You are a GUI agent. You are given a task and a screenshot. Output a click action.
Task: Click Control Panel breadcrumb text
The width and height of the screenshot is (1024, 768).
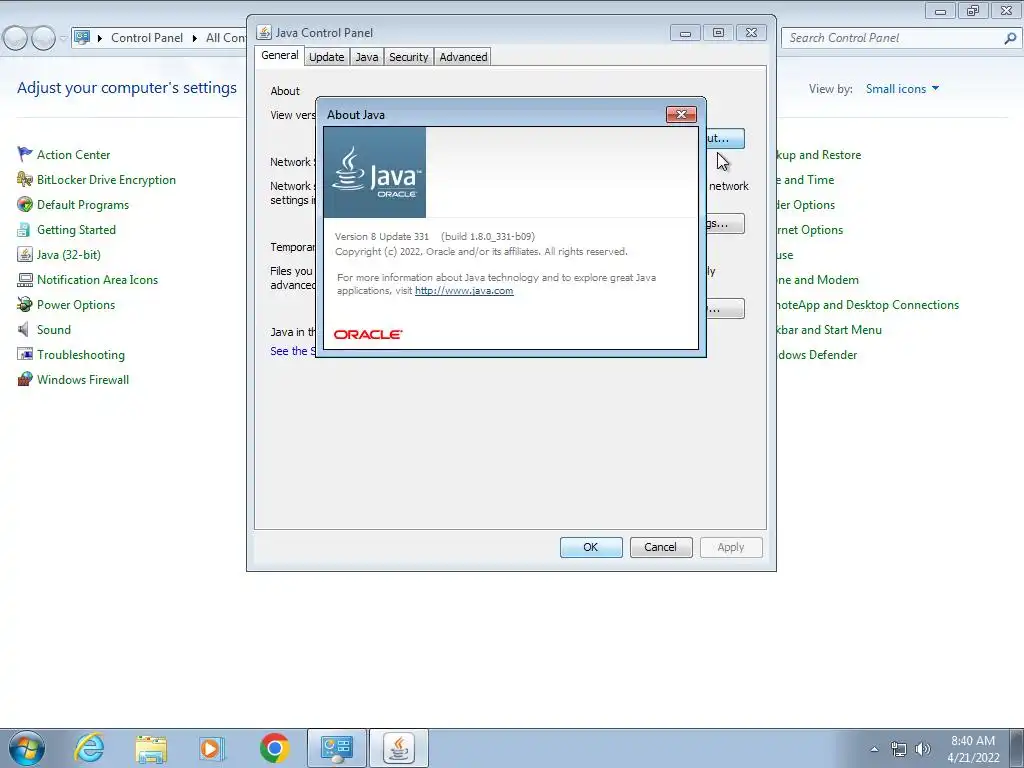coord(147,38)
